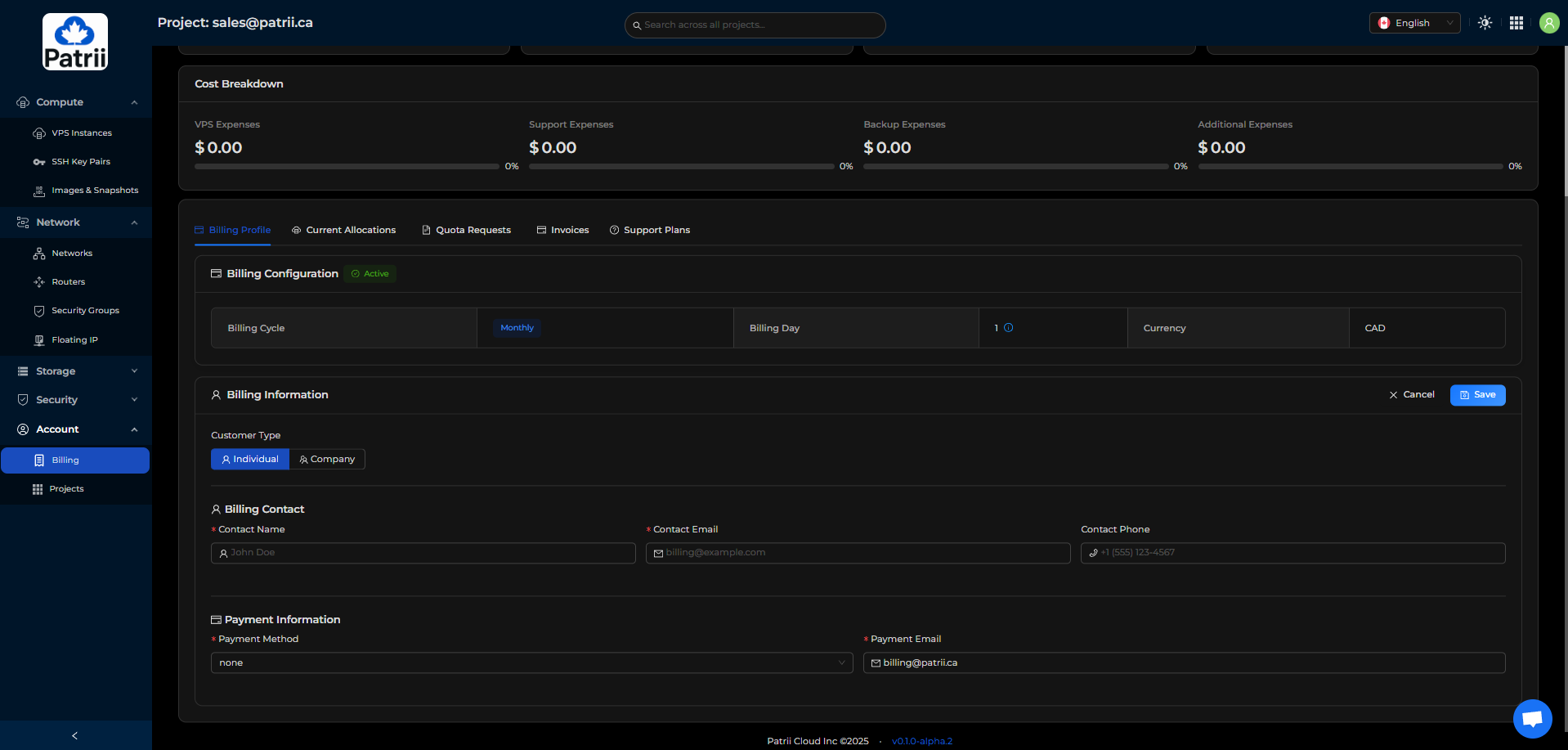Switch to the Invoices tab

click(562, 230)
